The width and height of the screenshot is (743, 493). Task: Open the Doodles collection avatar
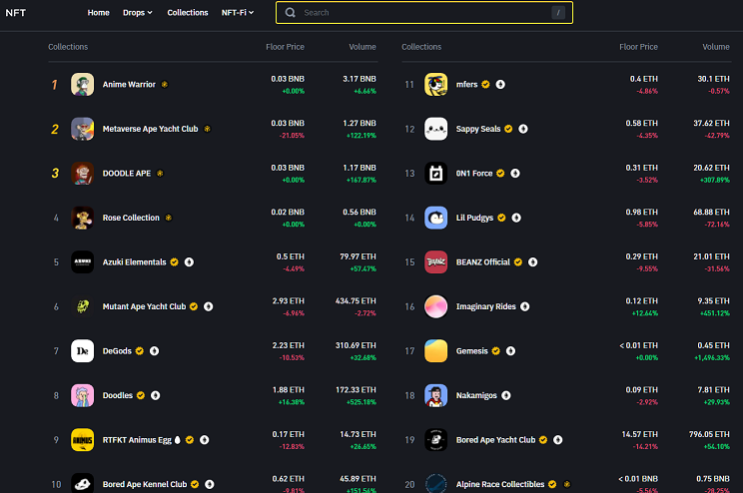pos(82,395)
